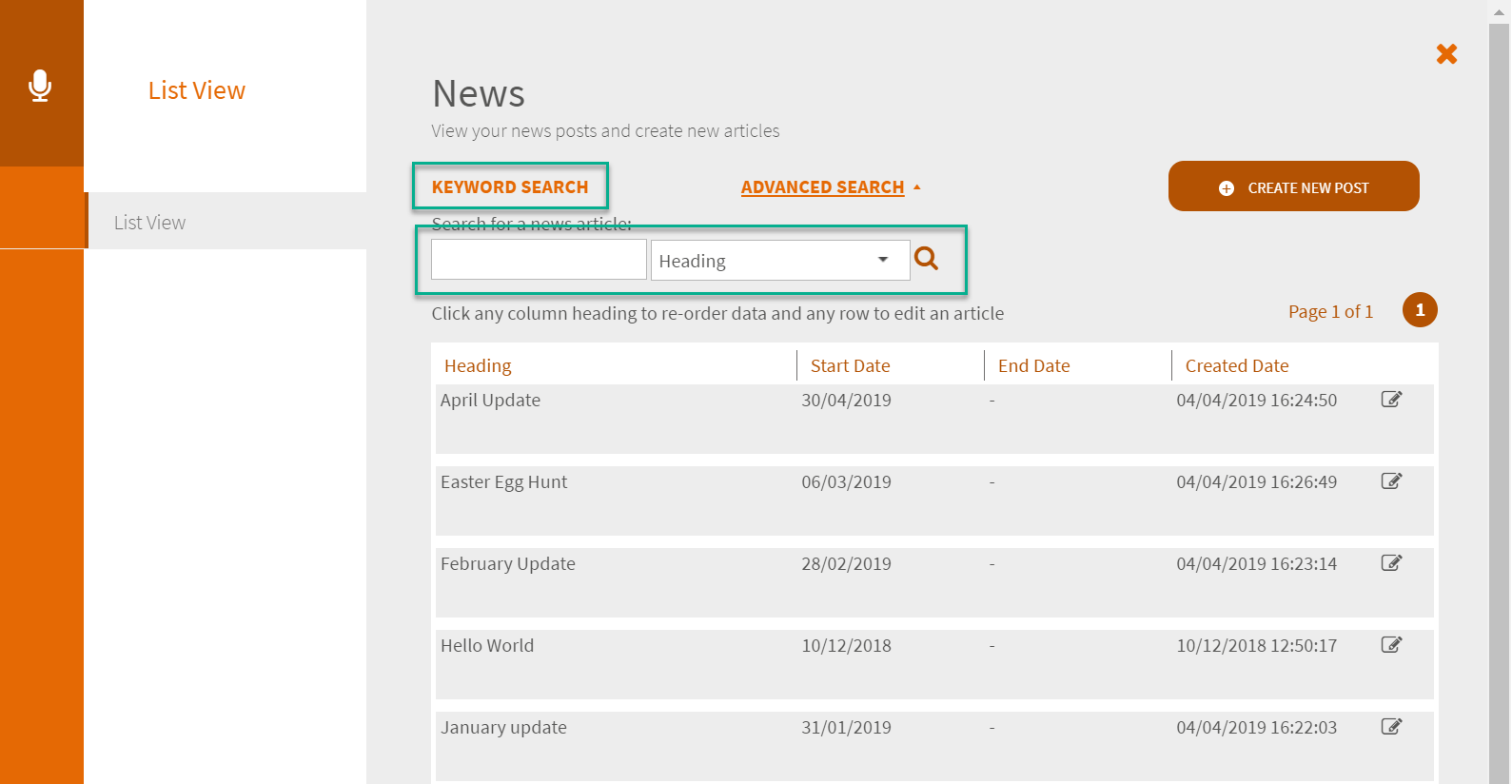Sort by Created Date column
The height and width of the screenshot is (784, 1512).
[x=1237, y=365]
